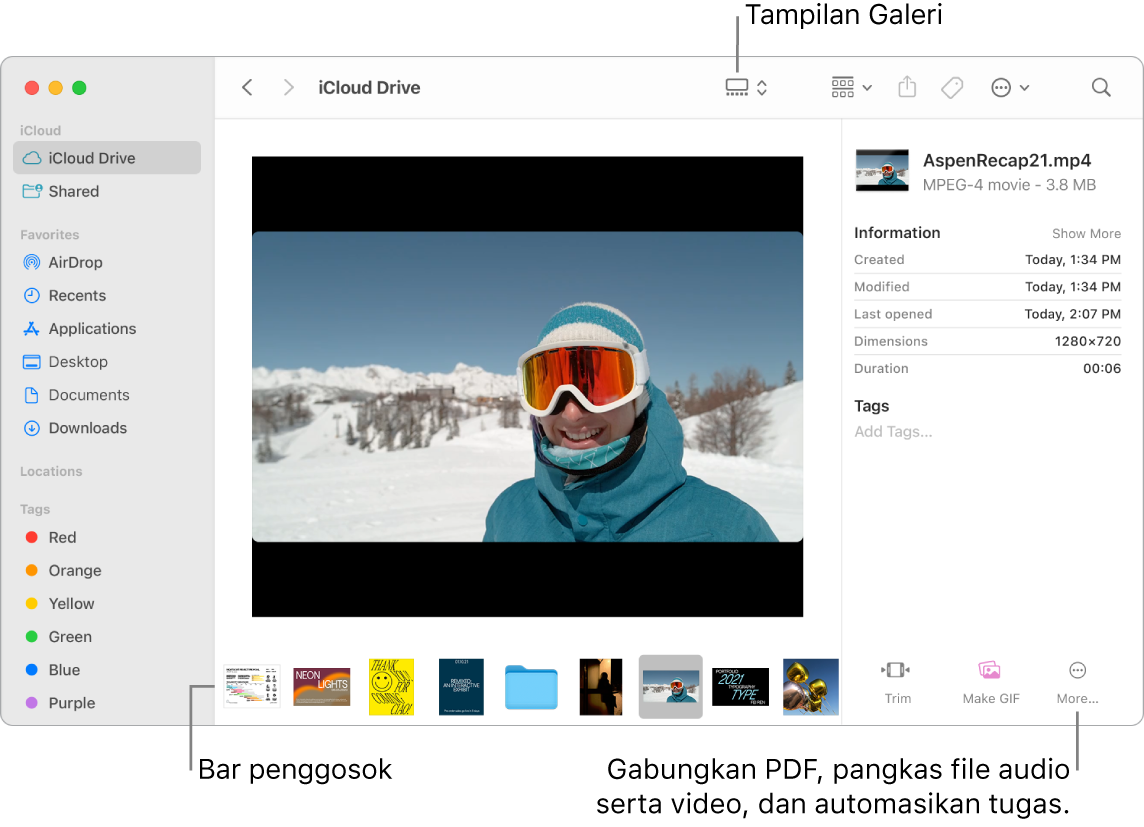Select the Make GIF quick action
Viewport: 1144px width, 827px height.
989,683
